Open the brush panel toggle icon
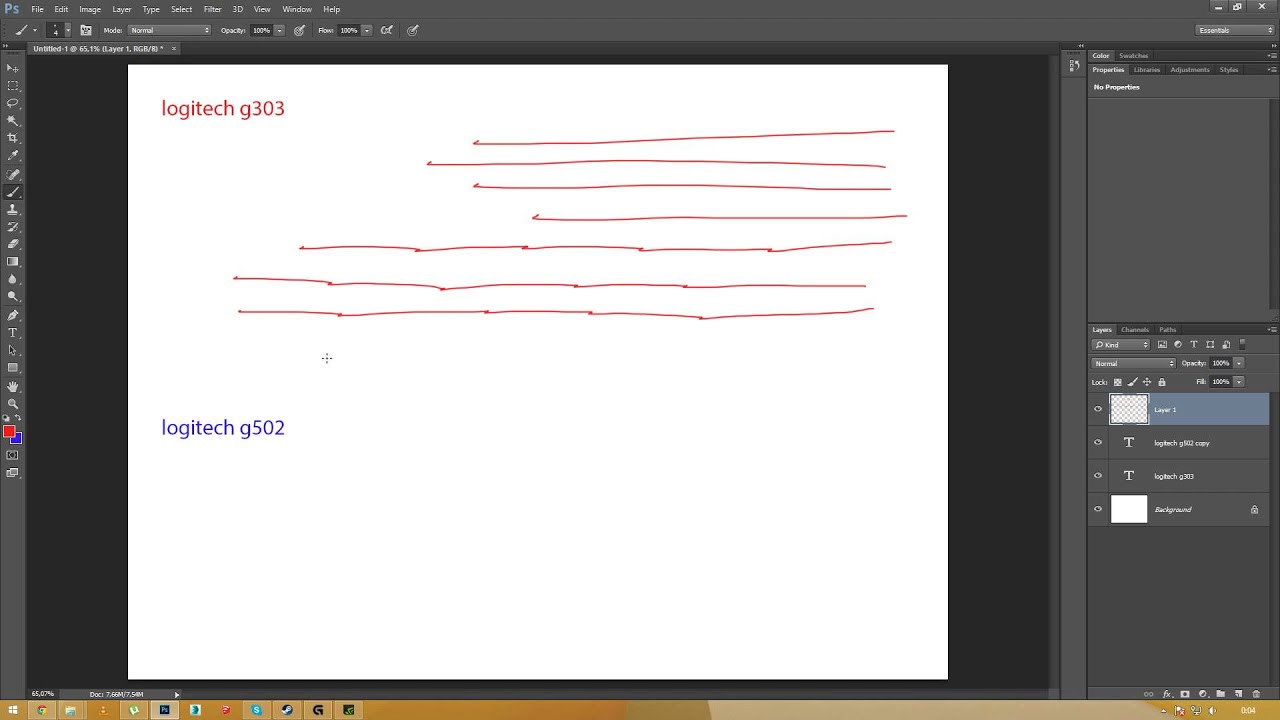The height and width of the screenshot is (720, 1280). pos(86,30)
